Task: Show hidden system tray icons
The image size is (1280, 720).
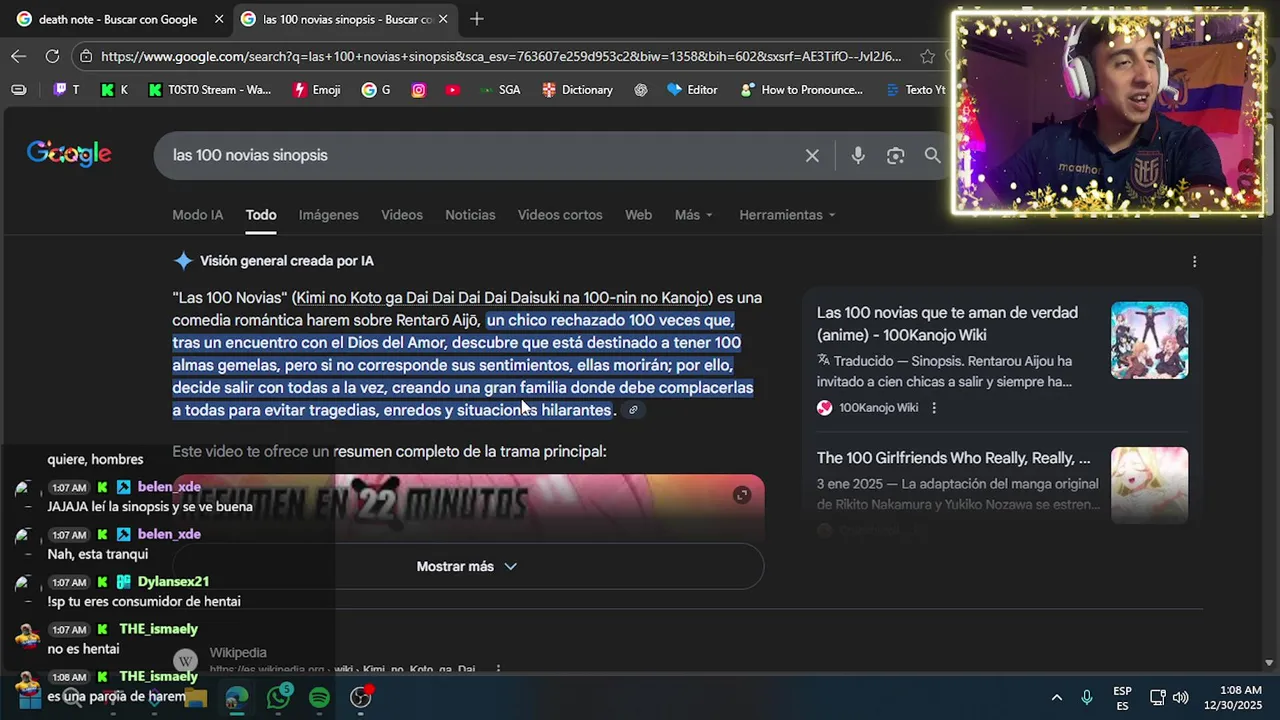Action: (x=1056, y=697)
